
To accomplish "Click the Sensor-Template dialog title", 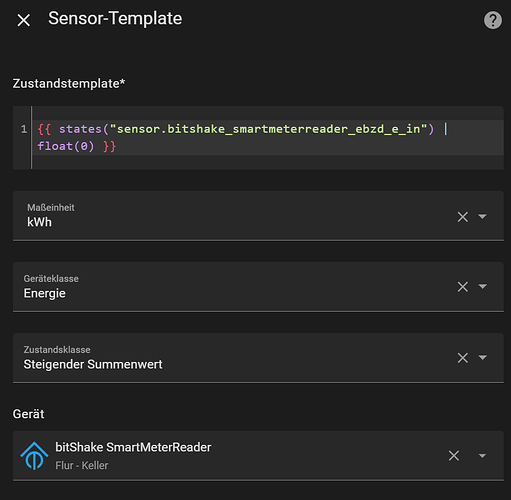I will click(x=115, y=18).
